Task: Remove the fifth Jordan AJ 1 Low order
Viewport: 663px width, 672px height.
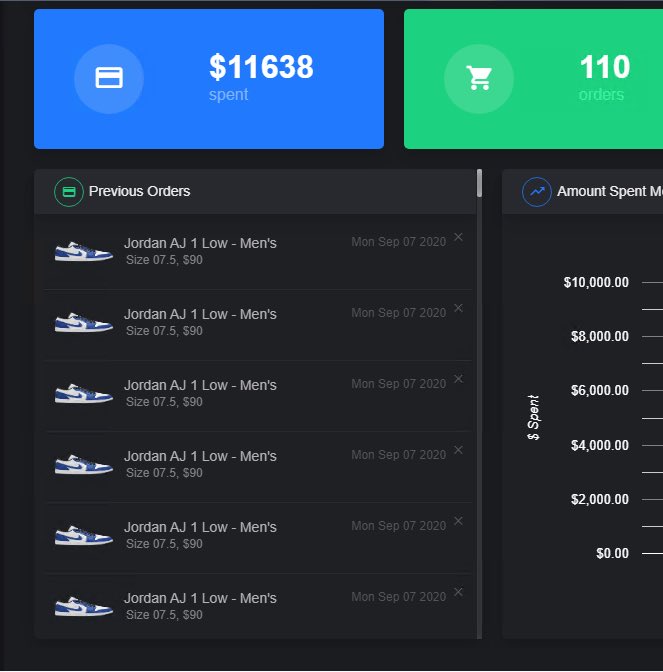Action: [x=458, y=521]
